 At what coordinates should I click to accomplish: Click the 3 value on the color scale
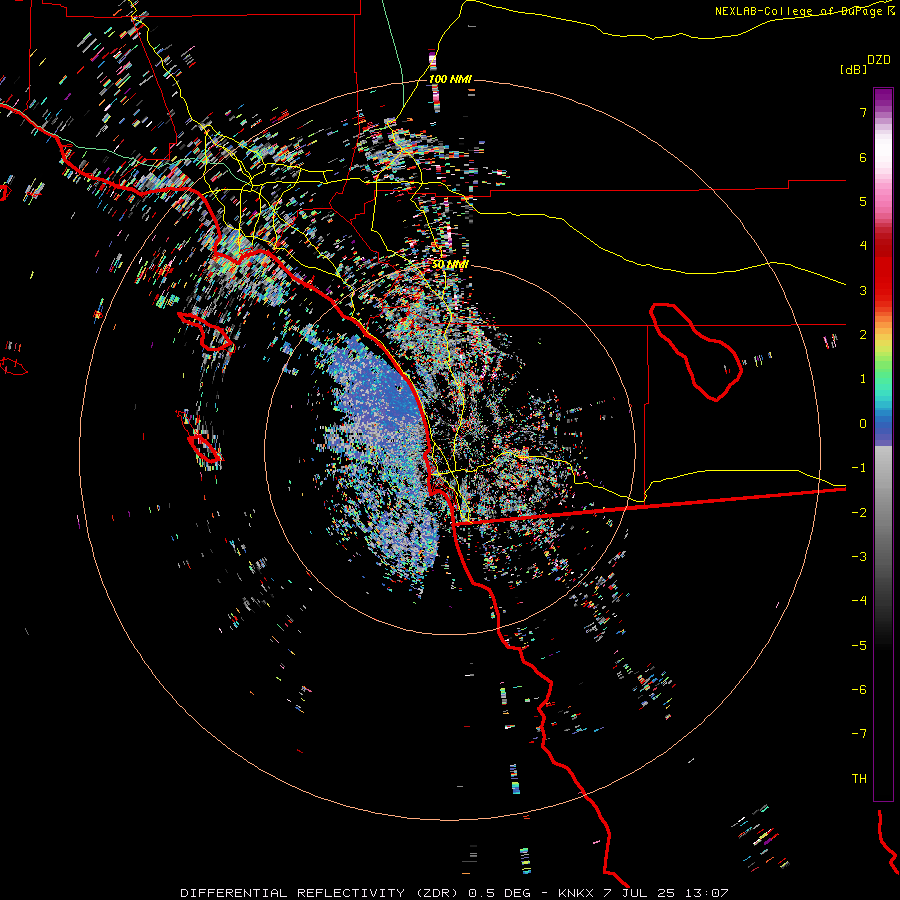[x=863, y=290]
